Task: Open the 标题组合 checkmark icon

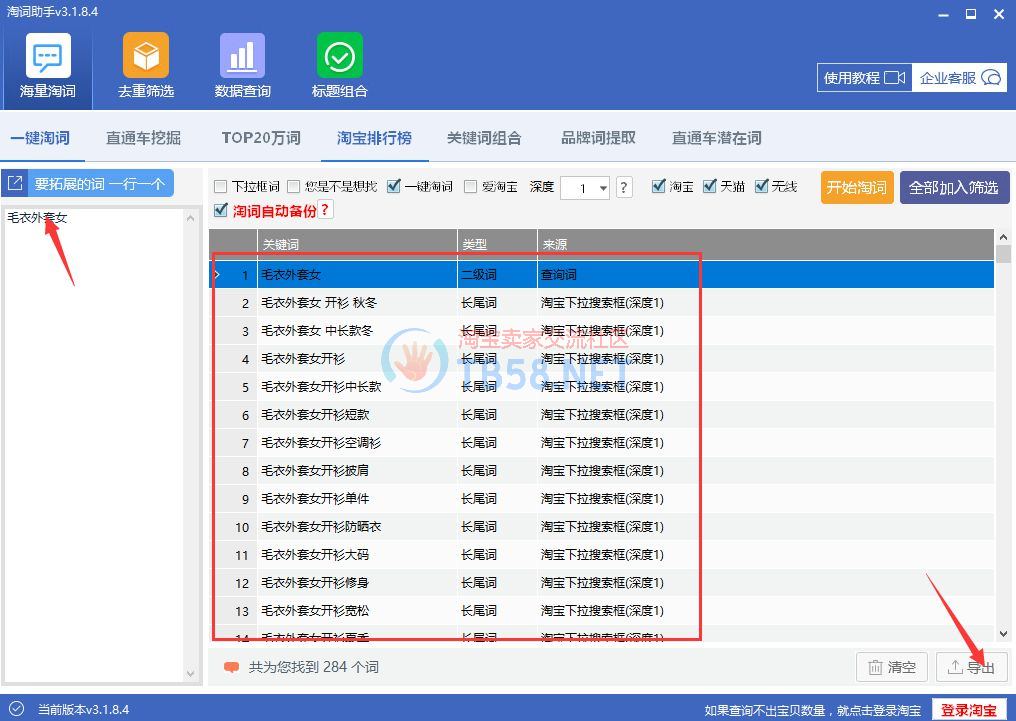Action: 339,57
